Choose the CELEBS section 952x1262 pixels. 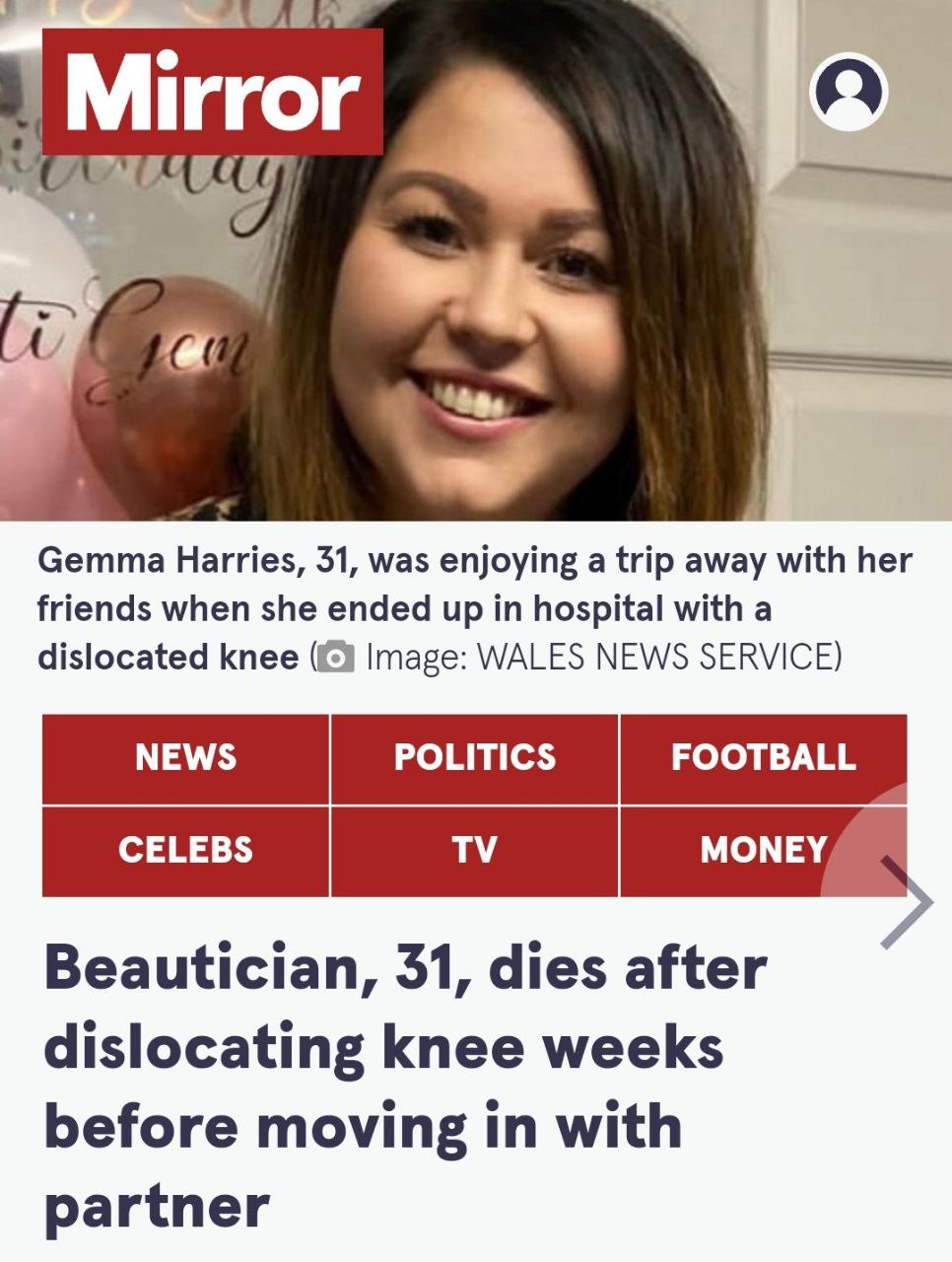pos(185,851)
